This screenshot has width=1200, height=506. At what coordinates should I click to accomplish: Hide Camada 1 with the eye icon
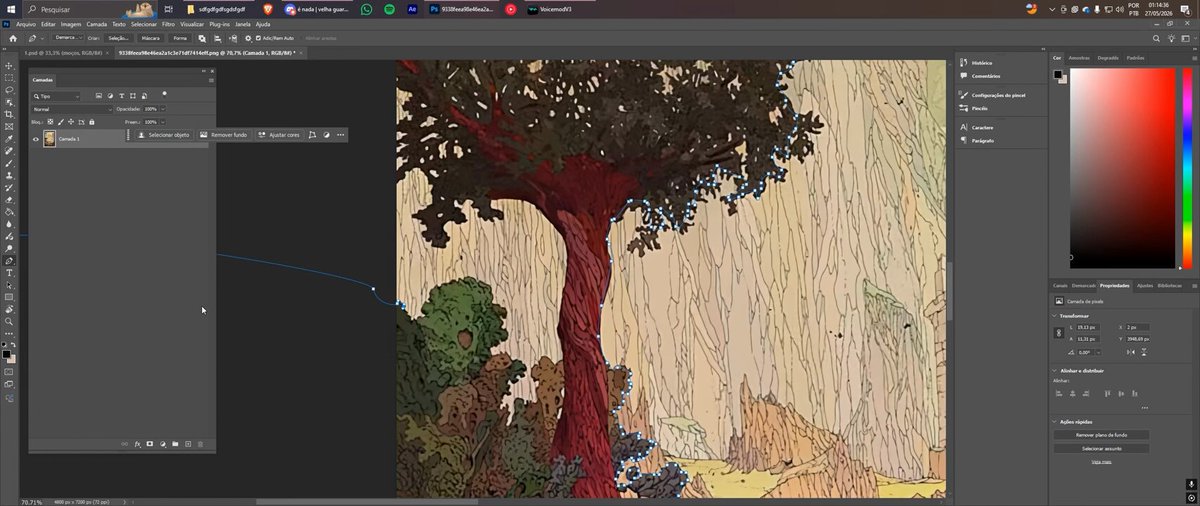(x=36, y=139)
